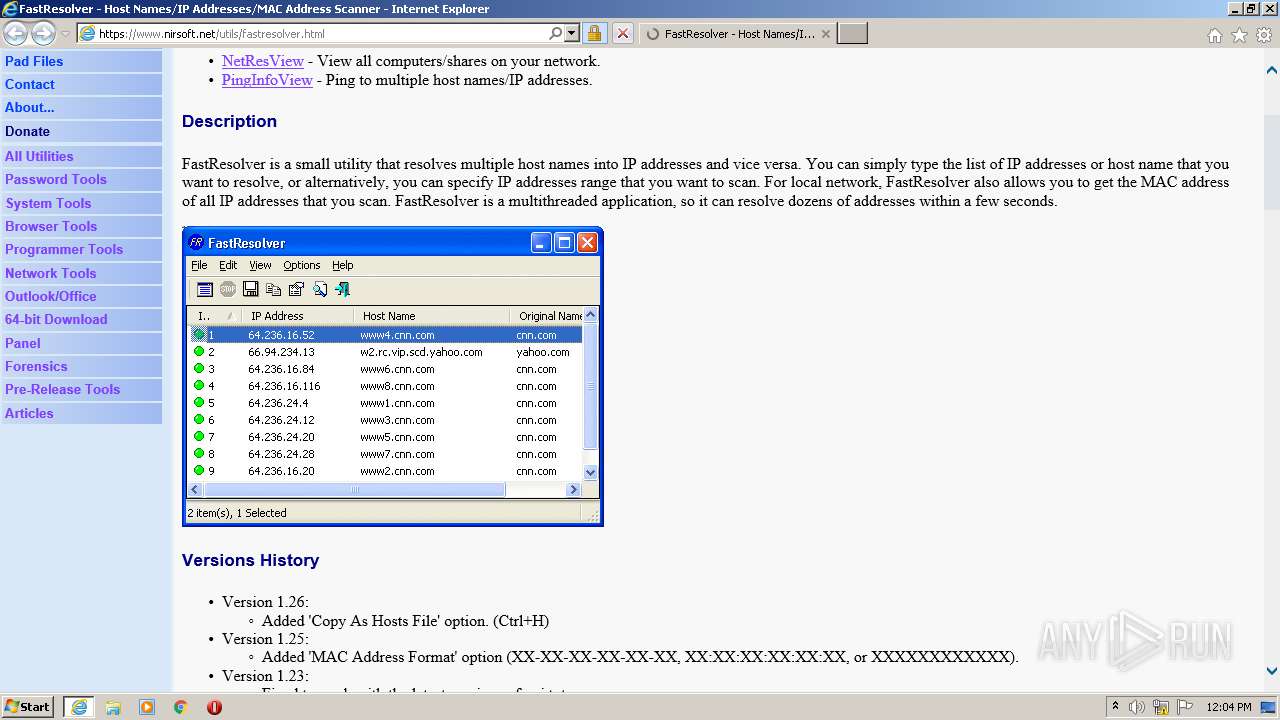Click the FastResolver screenshot image
1280x720 pixels.
point(393,376)
